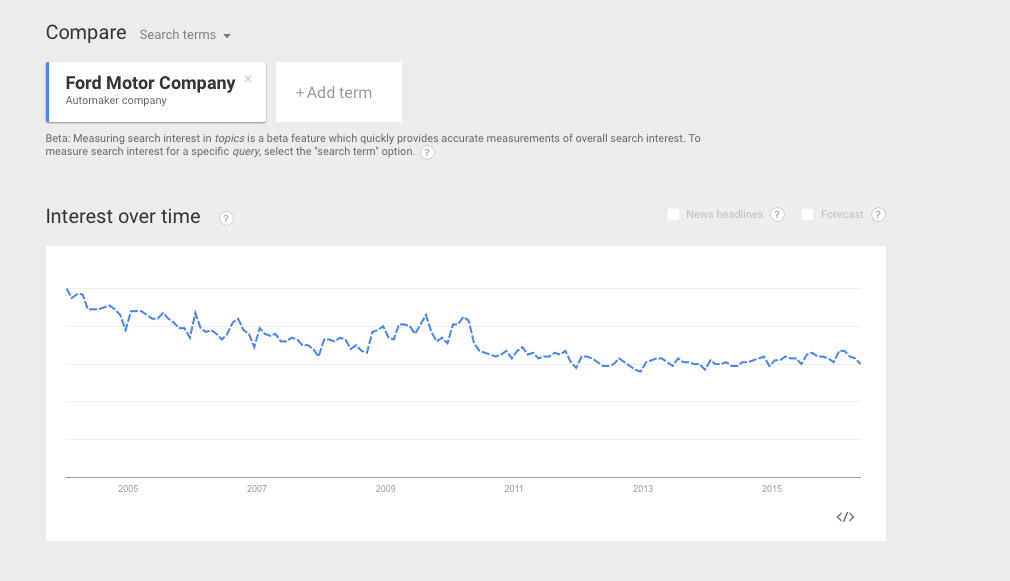Enable the News headlines checkbox

coord(673,214)
